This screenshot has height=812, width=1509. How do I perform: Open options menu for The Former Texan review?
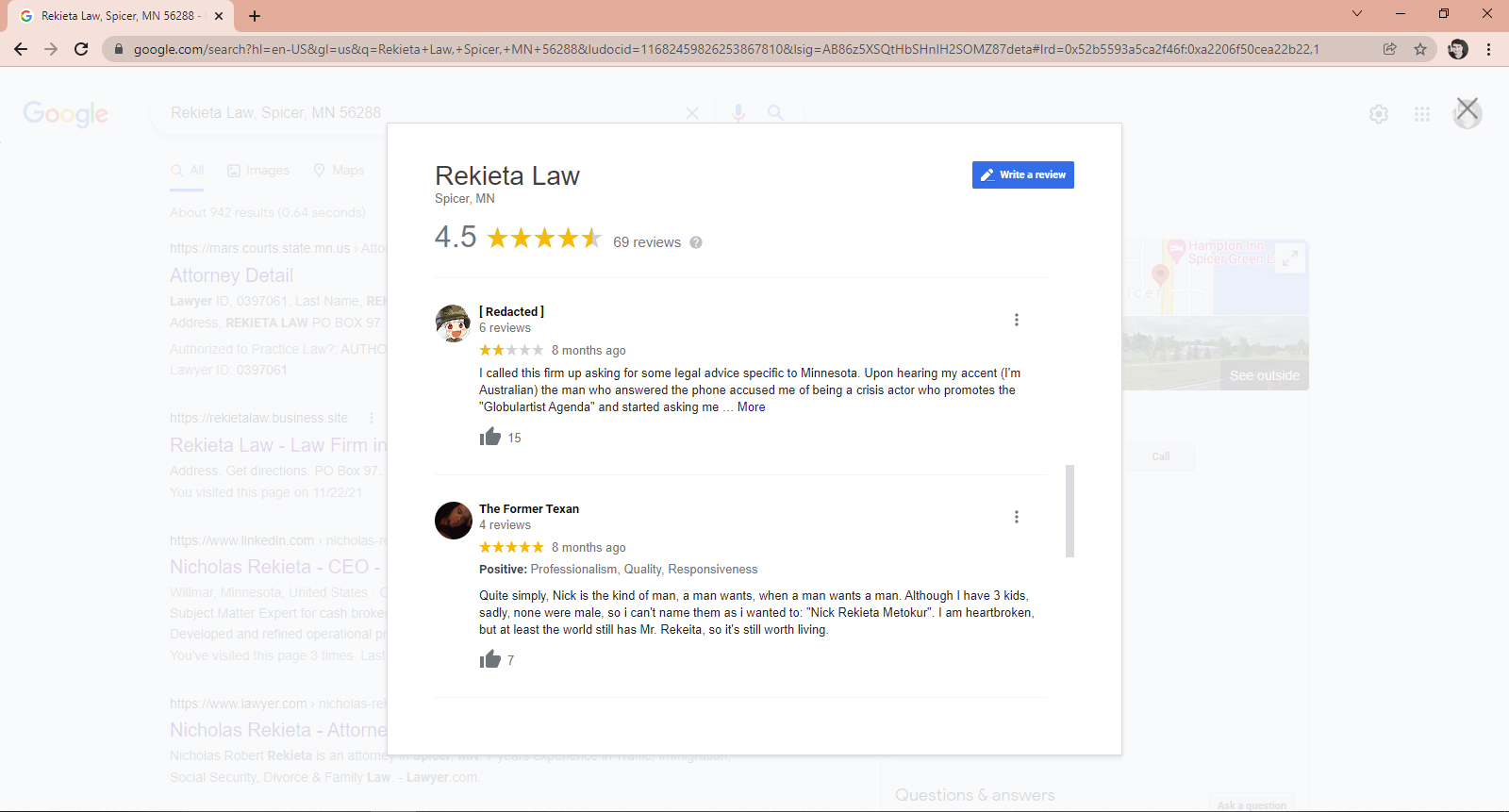pos(1017,517)
